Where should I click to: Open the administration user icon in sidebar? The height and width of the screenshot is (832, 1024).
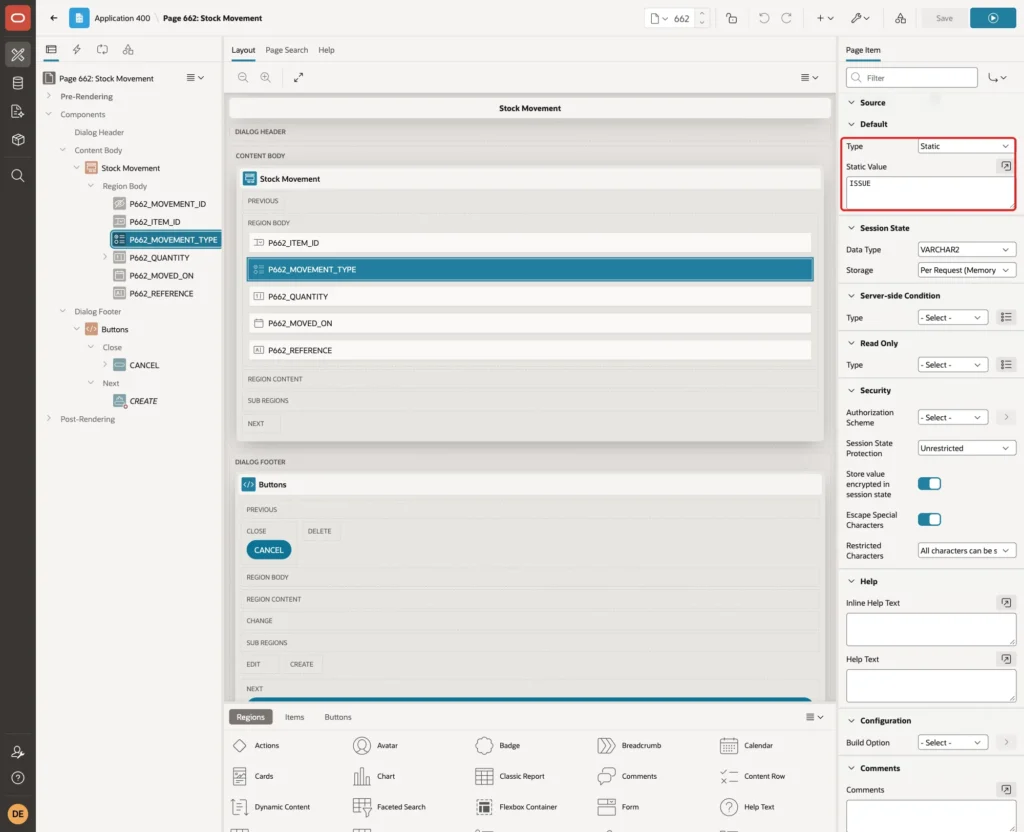coord(18,752)
